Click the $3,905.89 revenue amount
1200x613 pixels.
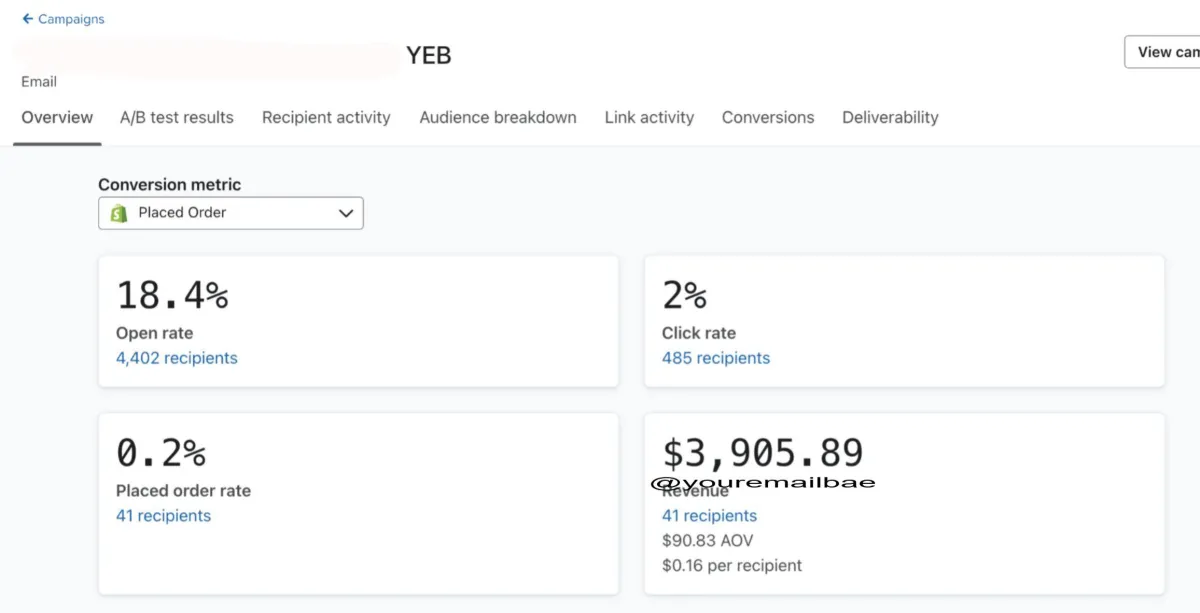click(763, 453)
